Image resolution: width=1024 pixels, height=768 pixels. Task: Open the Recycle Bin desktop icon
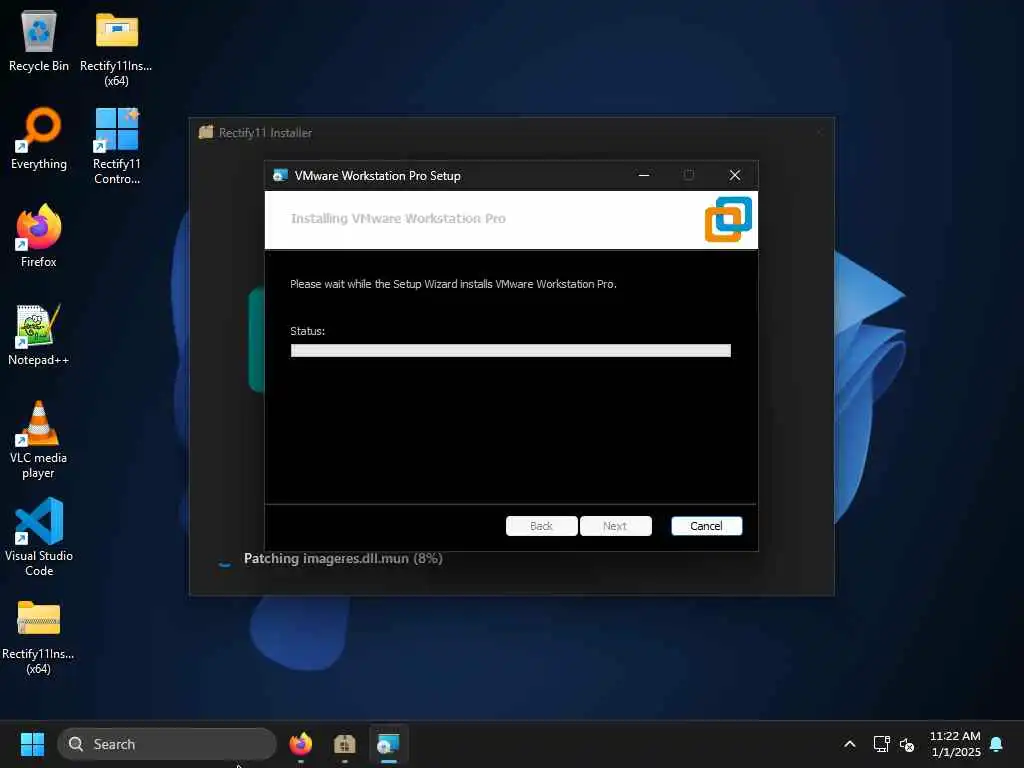(x=39, y=40)
